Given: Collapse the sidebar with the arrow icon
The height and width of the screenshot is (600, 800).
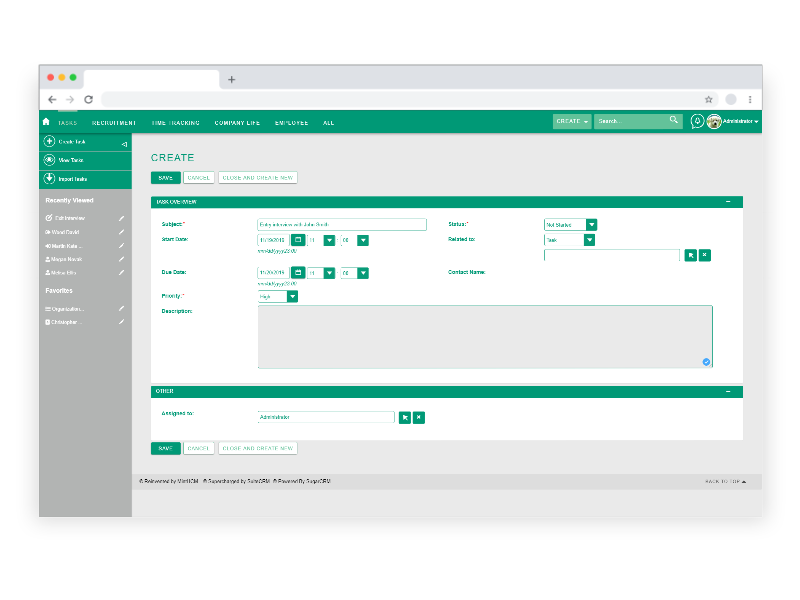Looking at the screenshot, I should (x=124, y=144).
